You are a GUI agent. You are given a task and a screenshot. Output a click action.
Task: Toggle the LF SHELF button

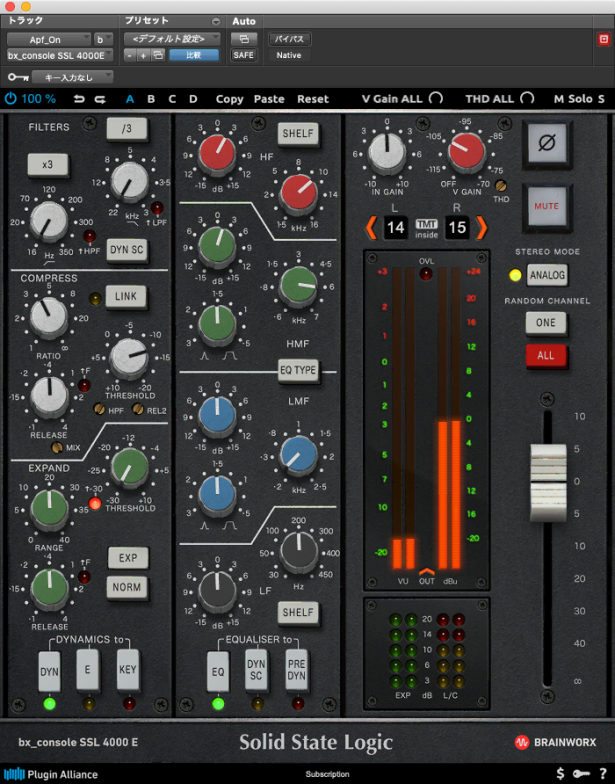pyautogui.click(x=298, y=612)
